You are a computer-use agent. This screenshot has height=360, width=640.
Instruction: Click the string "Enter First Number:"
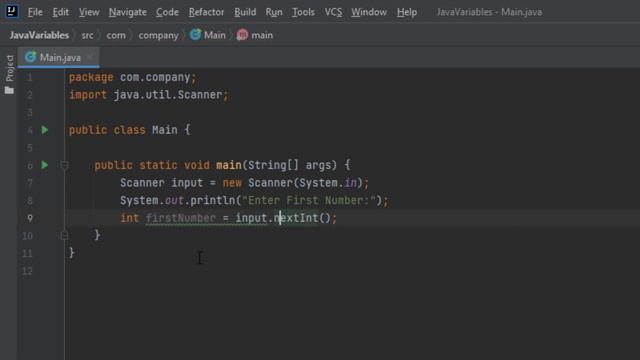click(x=309, y=200)
